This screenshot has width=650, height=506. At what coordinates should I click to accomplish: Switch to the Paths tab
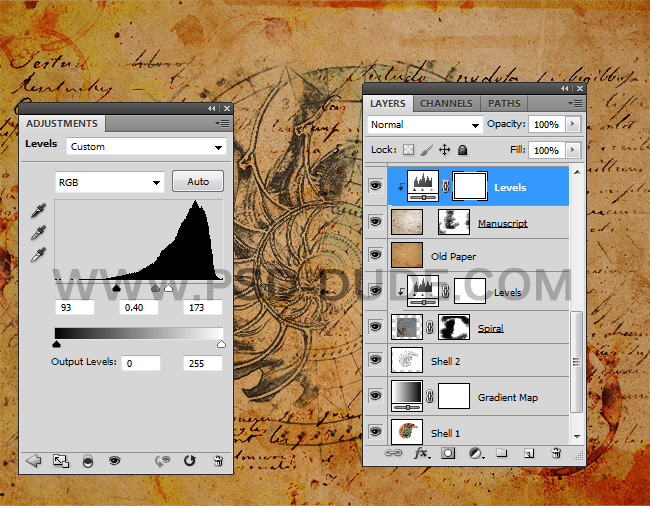pyautogui.click(x=504, y=104)
